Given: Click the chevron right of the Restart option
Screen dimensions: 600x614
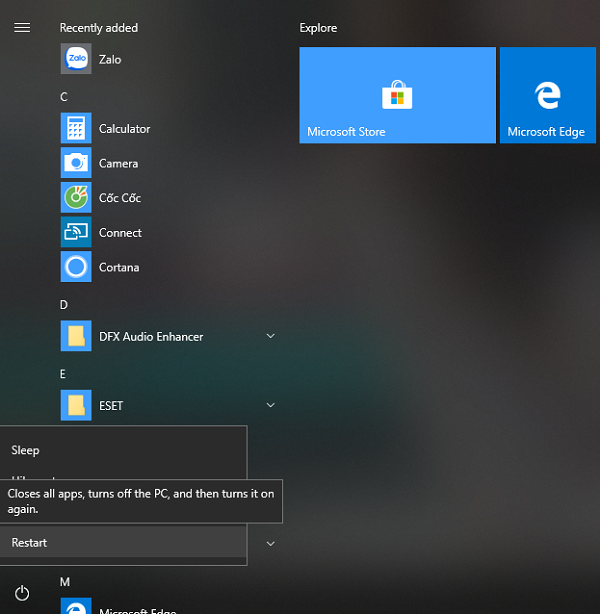Looking at the screenshot, I should (270, 543).
